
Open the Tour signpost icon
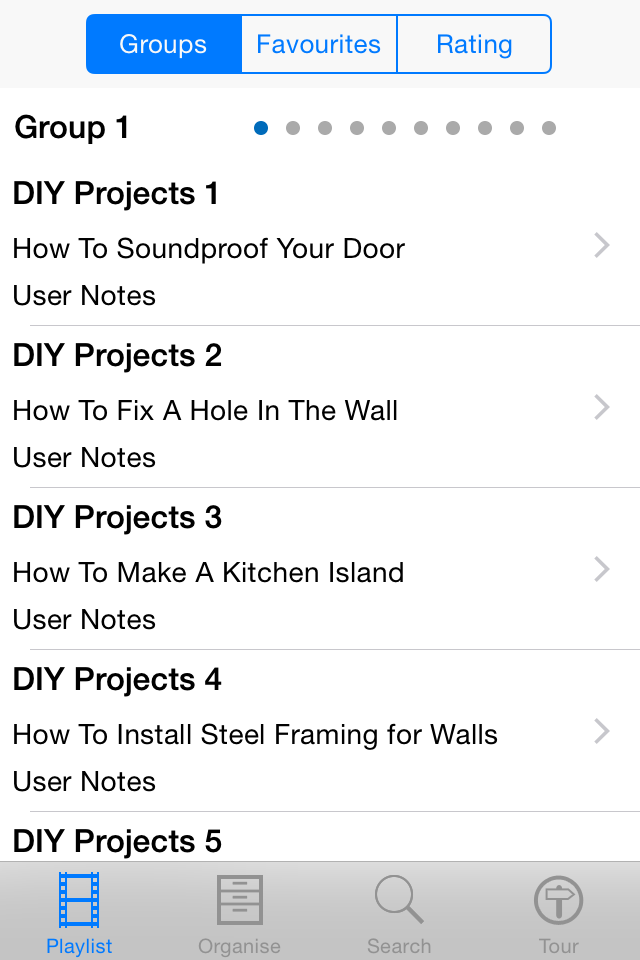point(559,900)
